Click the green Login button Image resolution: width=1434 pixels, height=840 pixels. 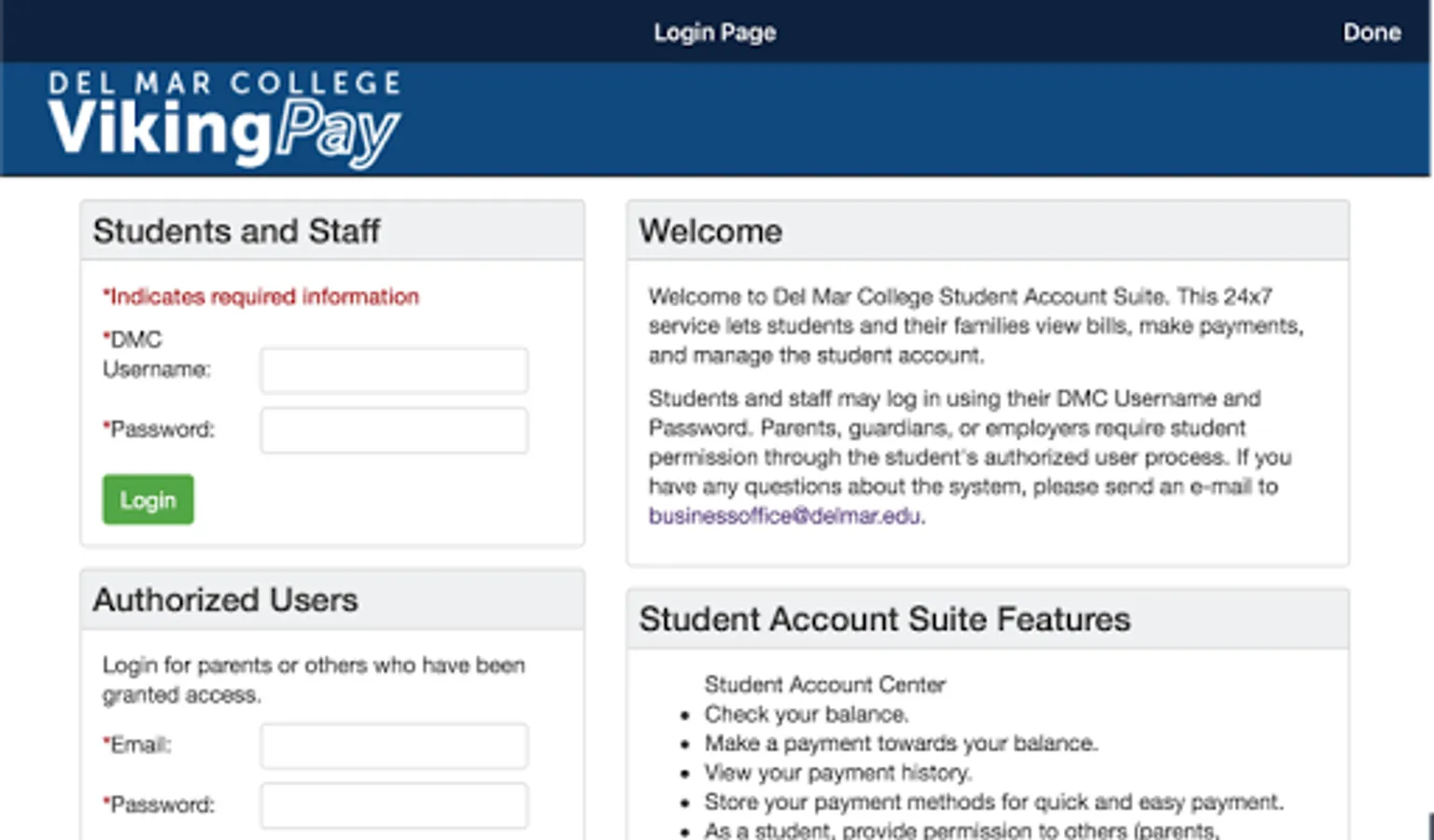tap(148, 499)
